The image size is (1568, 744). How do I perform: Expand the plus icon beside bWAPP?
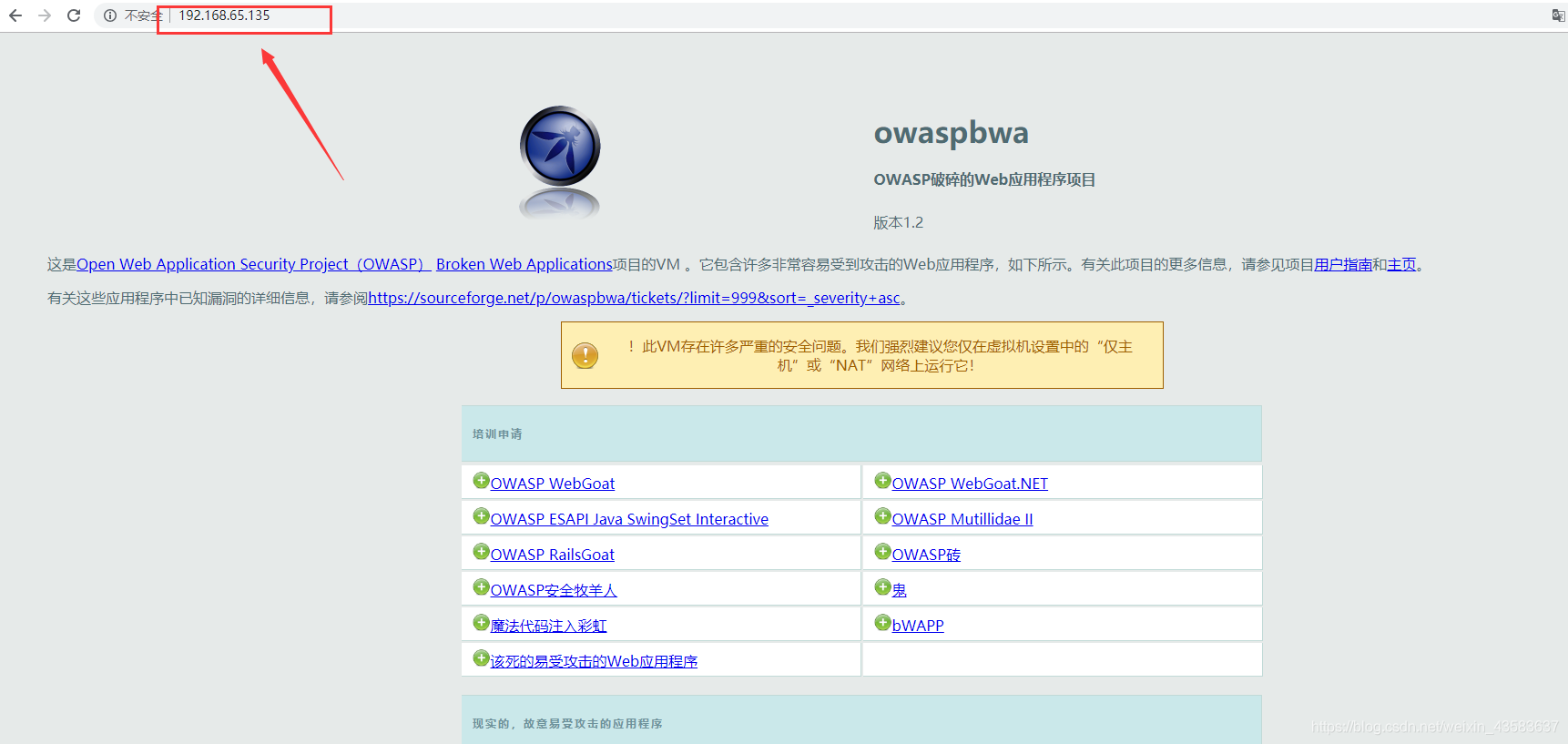point(882,623)
